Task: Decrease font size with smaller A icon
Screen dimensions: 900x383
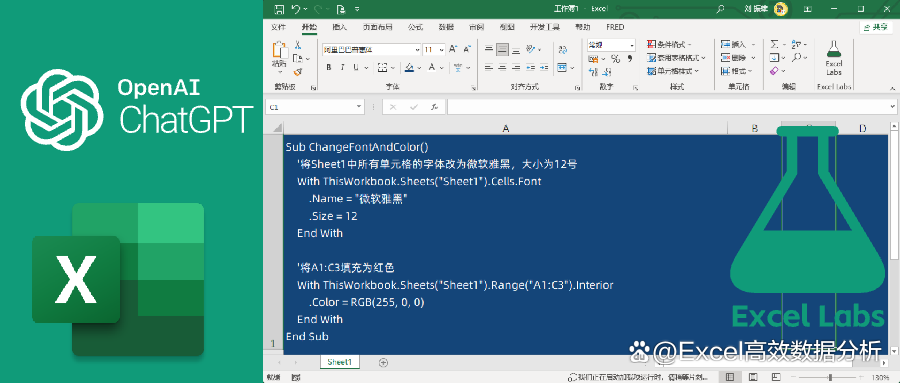Action: (467, 49)
